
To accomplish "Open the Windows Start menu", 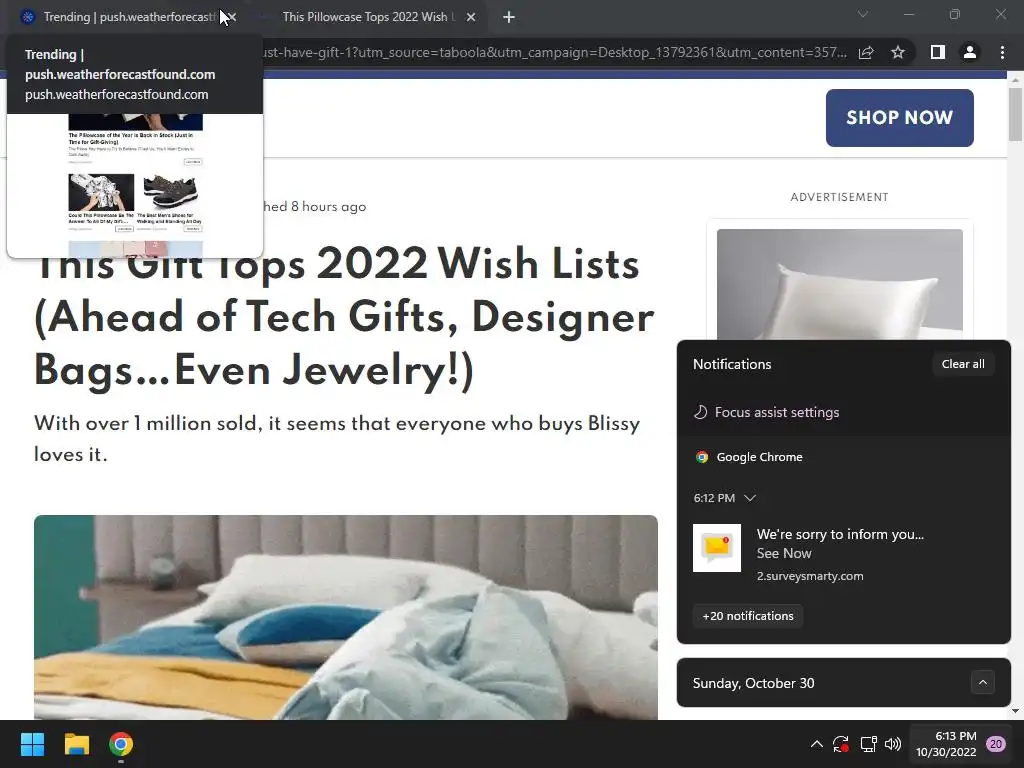I will pos(32,744).
